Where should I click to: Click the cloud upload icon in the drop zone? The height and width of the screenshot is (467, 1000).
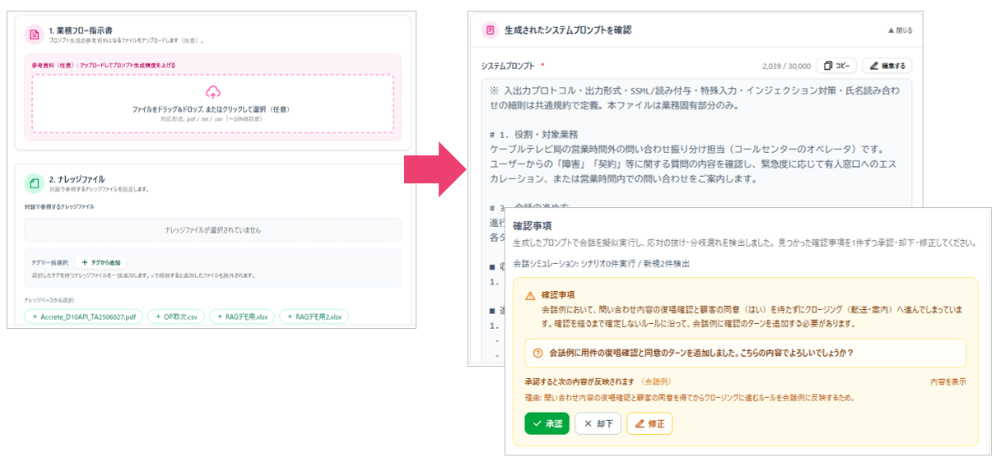[213, 93]
